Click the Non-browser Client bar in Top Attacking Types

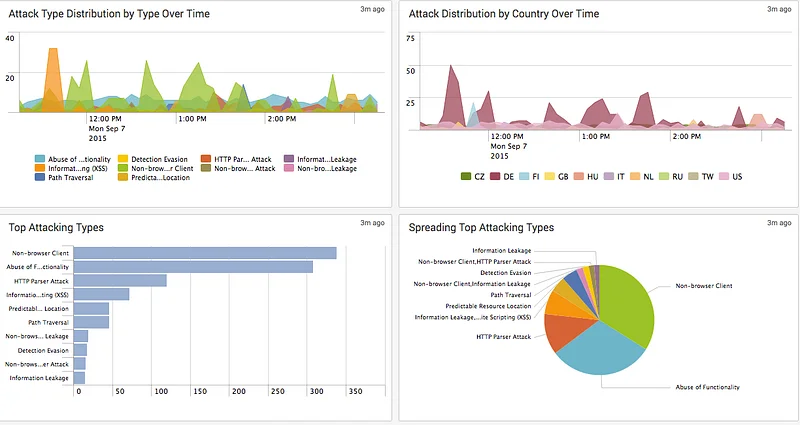pyautogui.click(x=205, y=253)
